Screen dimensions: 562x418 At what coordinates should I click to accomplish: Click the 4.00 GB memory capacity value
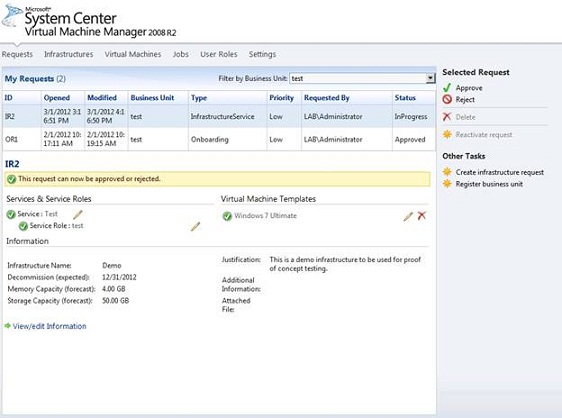pos(114,289)
